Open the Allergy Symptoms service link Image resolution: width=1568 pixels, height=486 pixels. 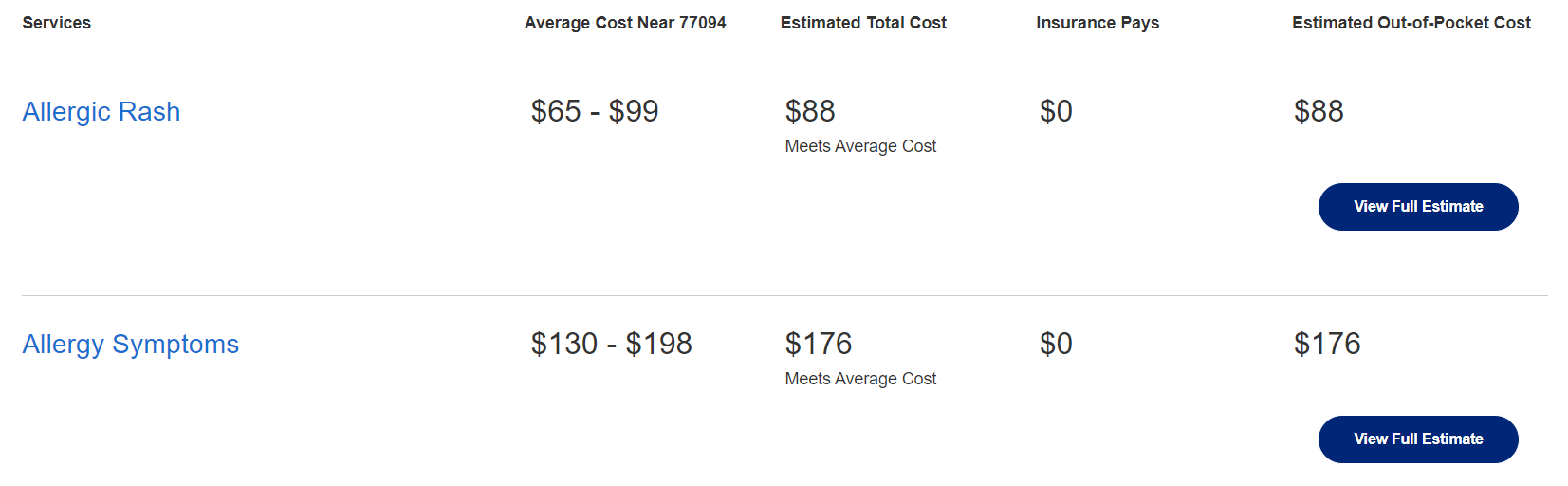tap(131, 345)
